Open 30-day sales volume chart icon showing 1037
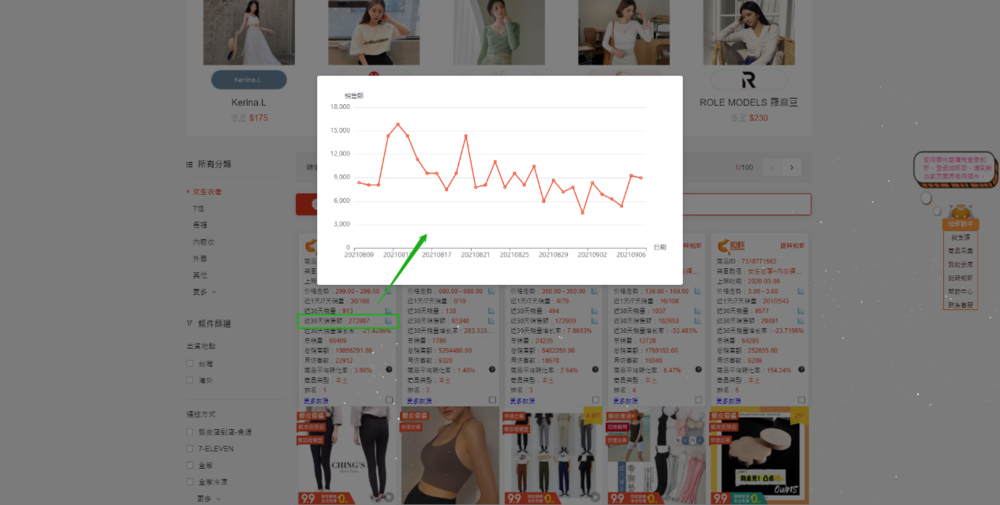1000x505 pixels. click(x=698, y=311)
